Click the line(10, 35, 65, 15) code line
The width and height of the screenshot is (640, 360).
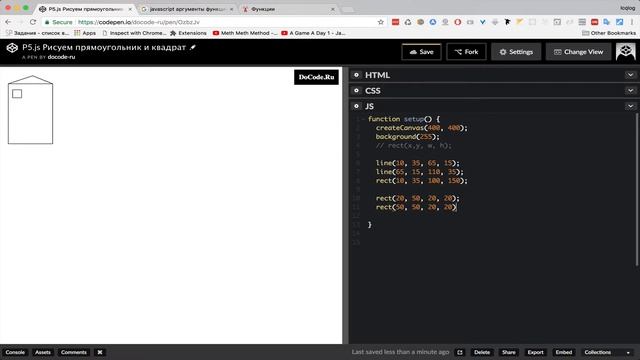418,163
